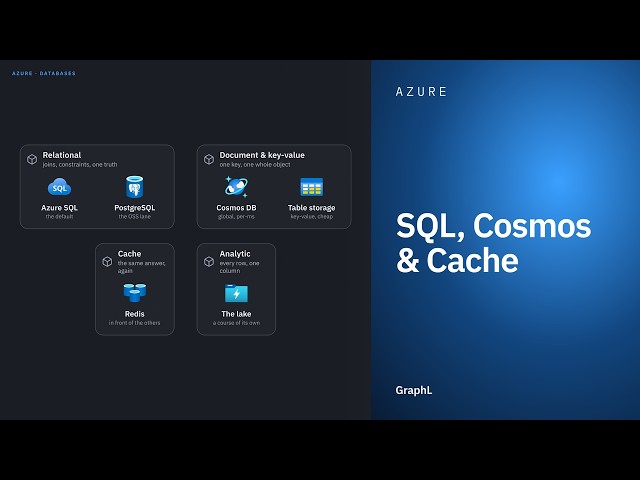Click the cube icon beside Analytic
The image size is (640, 480).
point(209,262)
